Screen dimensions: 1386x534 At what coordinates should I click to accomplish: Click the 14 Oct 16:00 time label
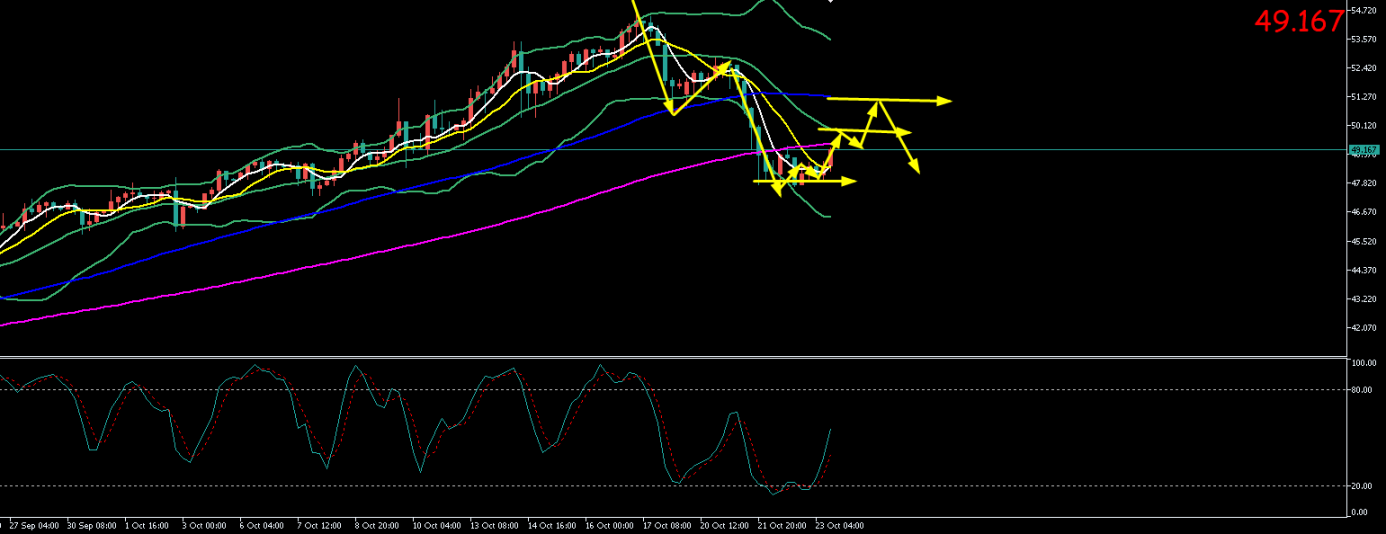click(x=552, y=524)
